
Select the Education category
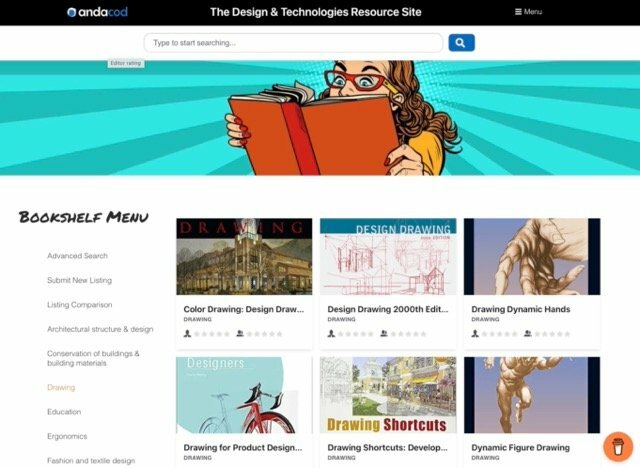[64, 412]
